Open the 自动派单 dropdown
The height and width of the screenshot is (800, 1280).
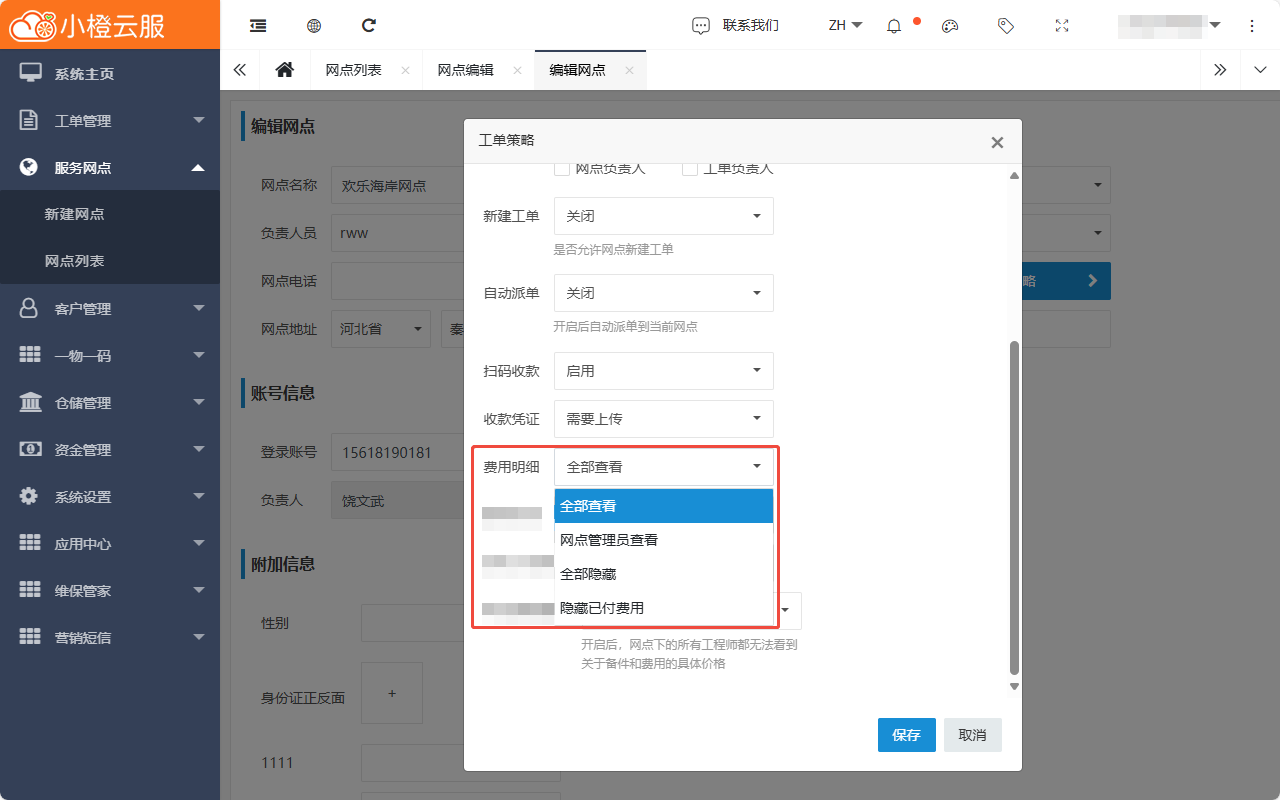(x=663, y=293)
